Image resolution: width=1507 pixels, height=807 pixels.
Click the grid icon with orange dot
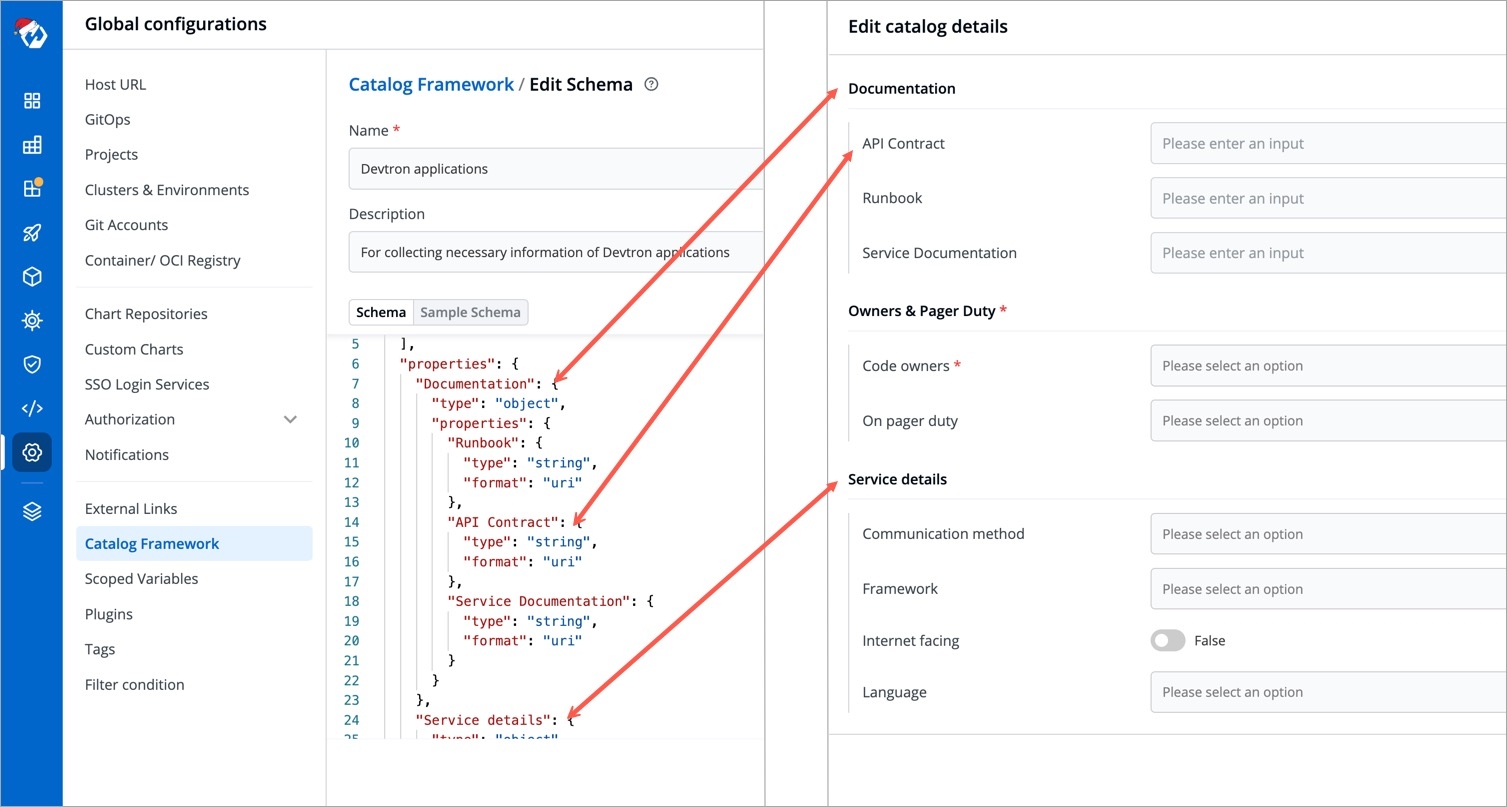[x=32, y=189]
